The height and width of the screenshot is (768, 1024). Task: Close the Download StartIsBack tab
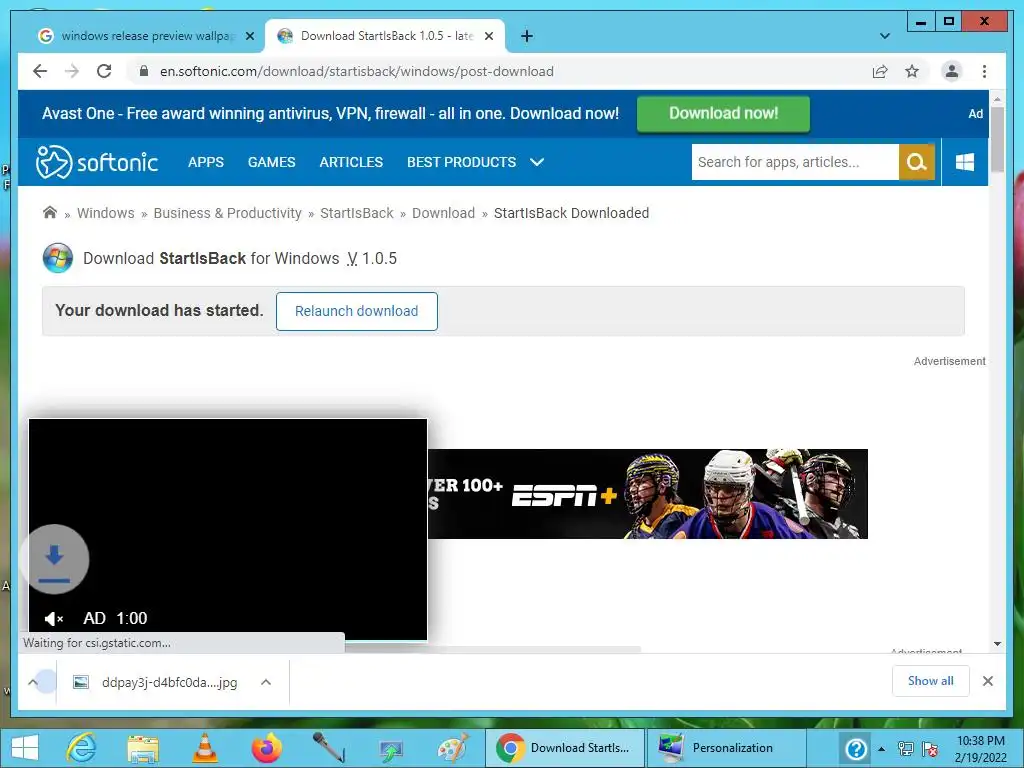488,36
